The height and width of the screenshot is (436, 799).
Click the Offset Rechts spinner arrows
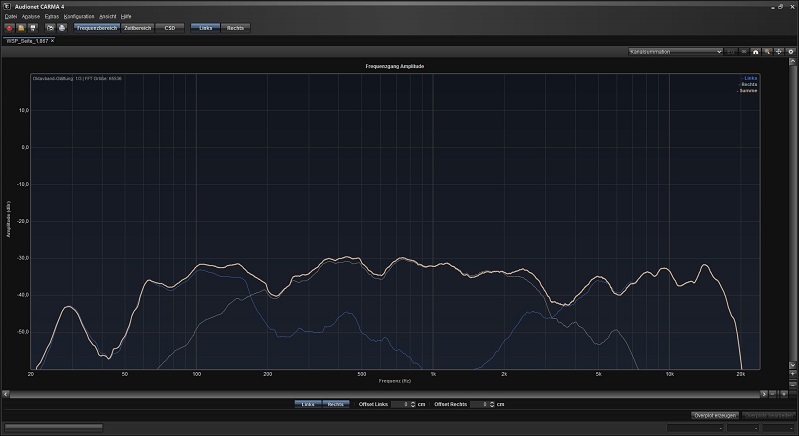[x=490, y=404]
